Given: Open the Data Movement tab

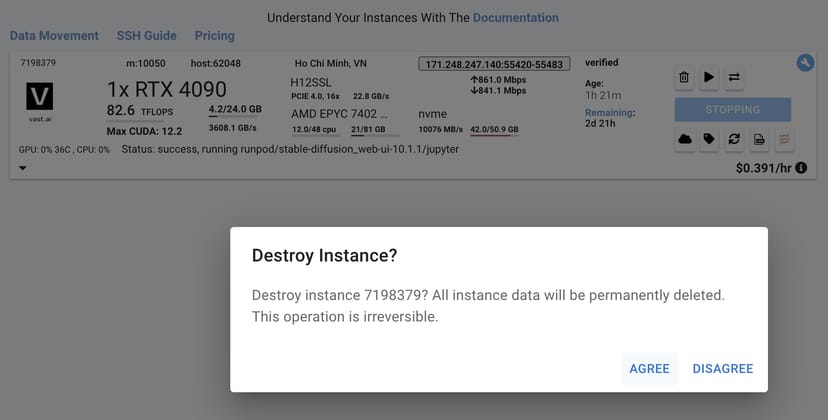Looking at the screenshot, I should click(x=54, y=36).
